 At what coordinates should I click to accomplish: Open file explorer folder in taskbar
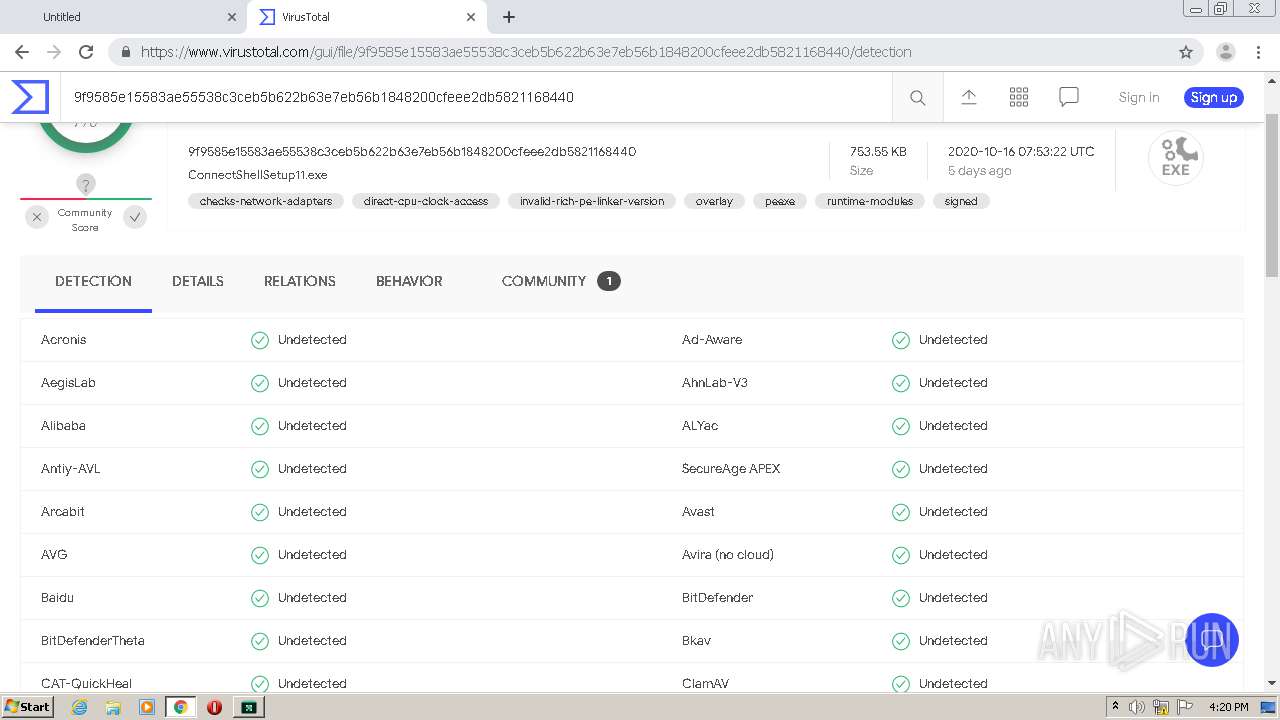click(113, 707)
